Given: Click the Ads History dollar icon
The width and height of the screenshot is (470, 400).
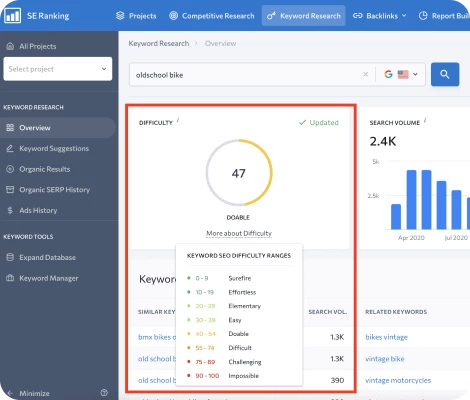Looking at the screenshot, I should point(10,210).
